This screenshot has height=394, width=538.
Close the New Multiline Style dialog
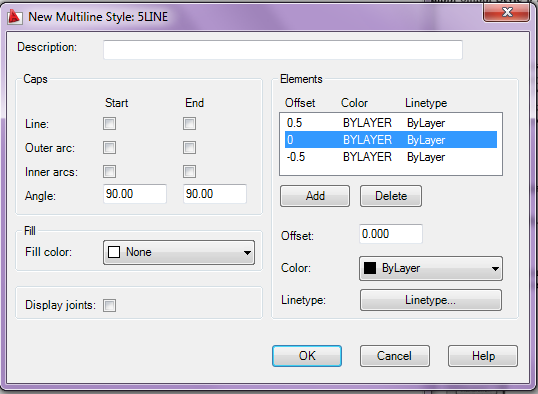tap(506, 13)
